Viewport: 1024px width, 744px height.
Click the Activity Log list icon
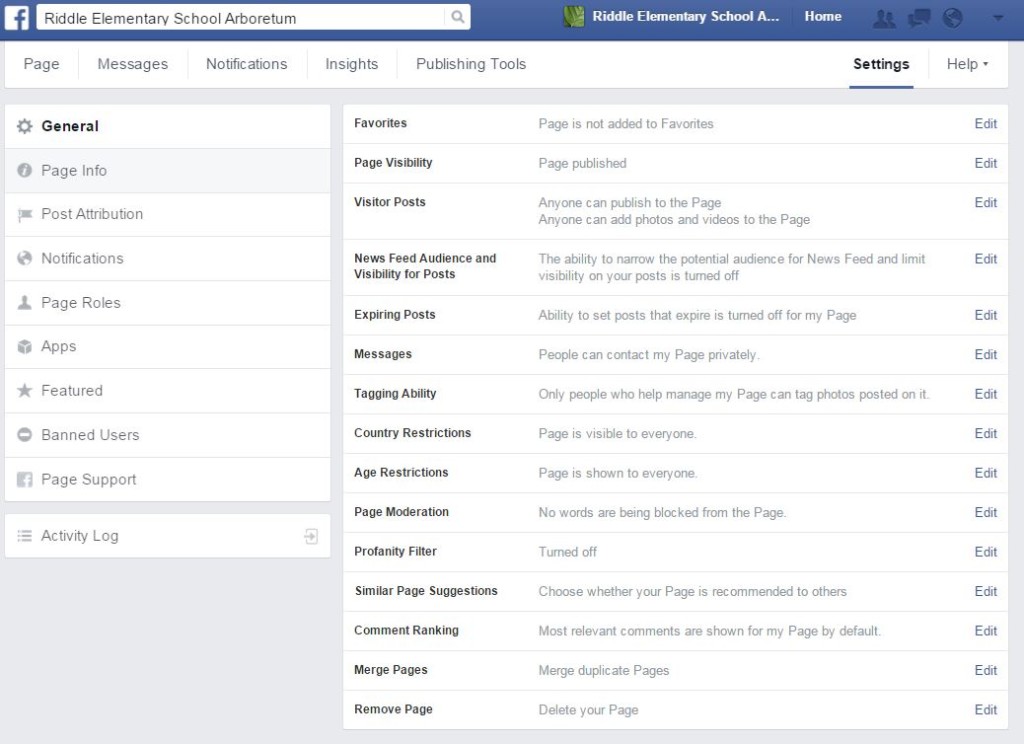click(x=24, y=536)
